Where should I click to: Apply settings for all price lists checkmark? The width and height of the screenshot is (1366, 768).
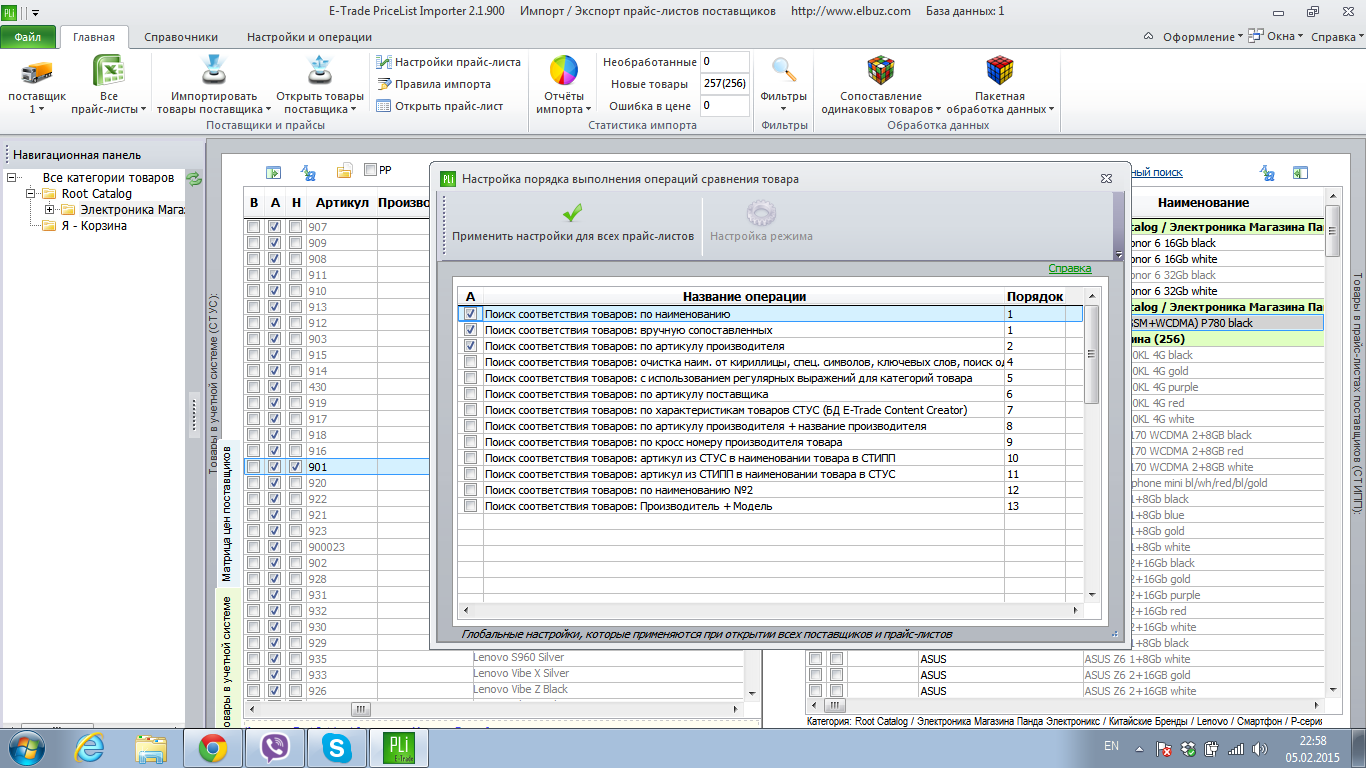[x=572, y=213]
